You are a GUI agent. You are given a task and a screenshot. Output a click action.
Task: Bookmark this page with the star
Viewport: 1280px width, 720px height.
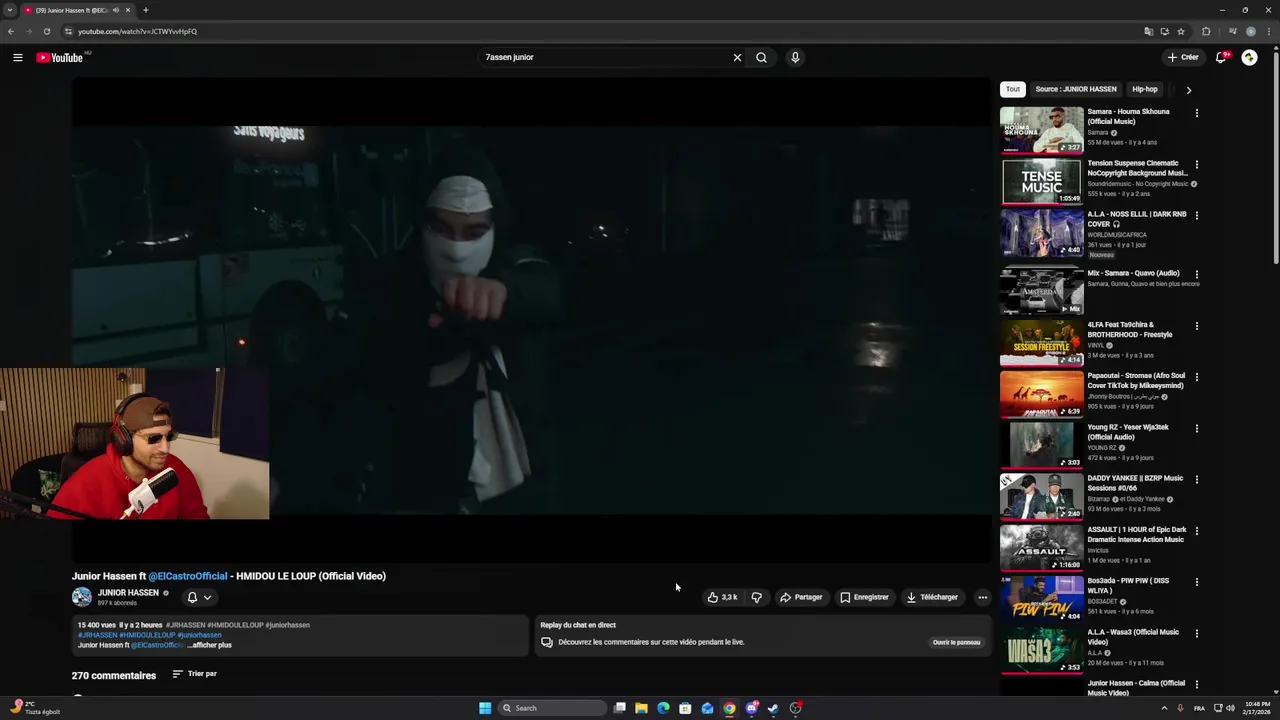coord(1181,31)
